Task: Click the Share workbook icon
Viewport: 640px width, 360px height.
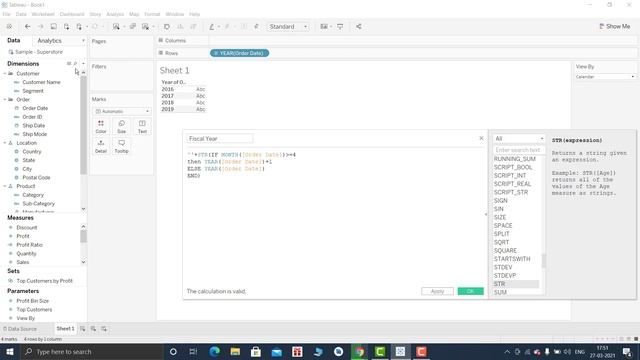Action: (359, 27)
